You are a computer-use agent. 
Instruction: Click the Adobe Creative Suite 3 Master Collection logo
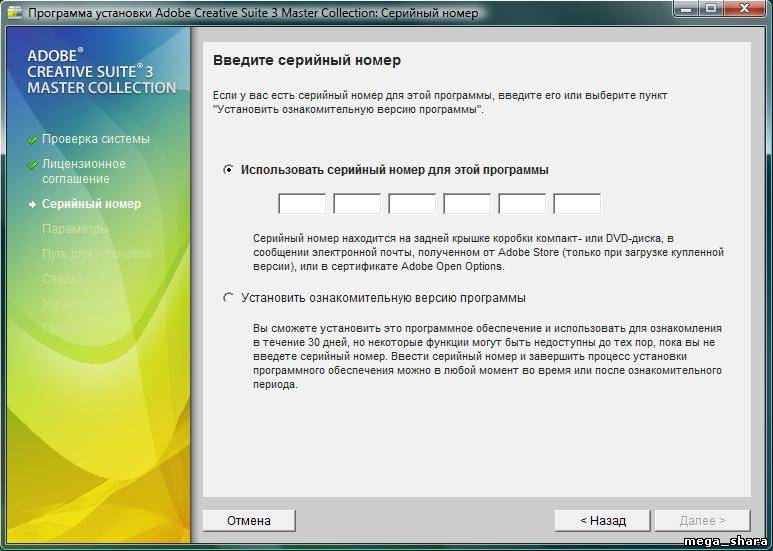tap(102, 71)
